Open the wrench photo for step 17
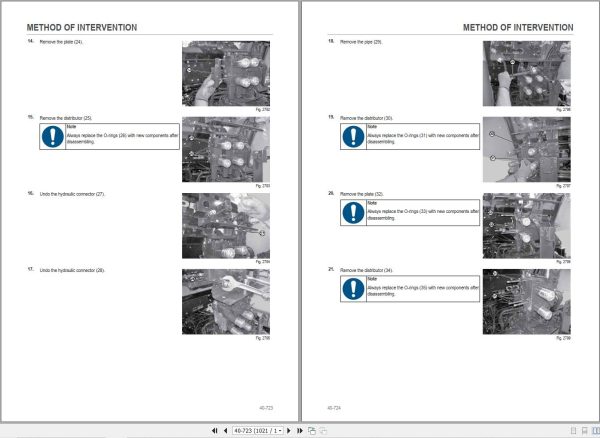This screenshot has height=438, width=600. coord(226,301)
